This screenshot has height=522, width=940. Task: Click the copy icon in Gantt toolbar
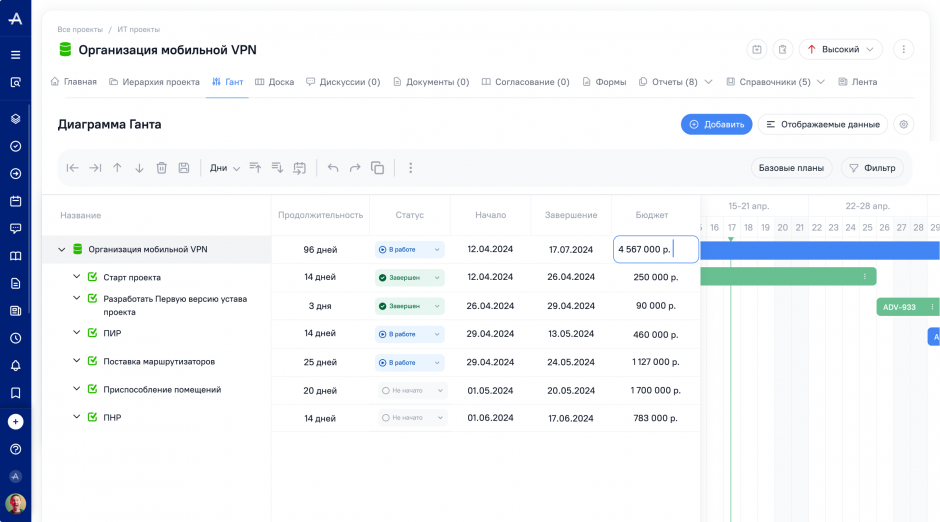pos(377,168)
